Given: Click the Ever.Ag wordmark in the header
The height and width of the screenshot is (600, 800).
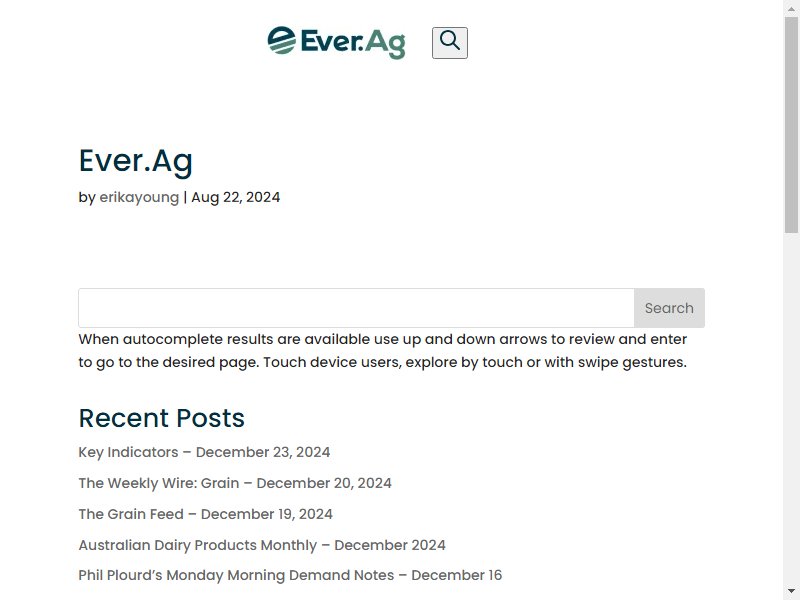Looking at the screenshot, I should coord(353,43).
